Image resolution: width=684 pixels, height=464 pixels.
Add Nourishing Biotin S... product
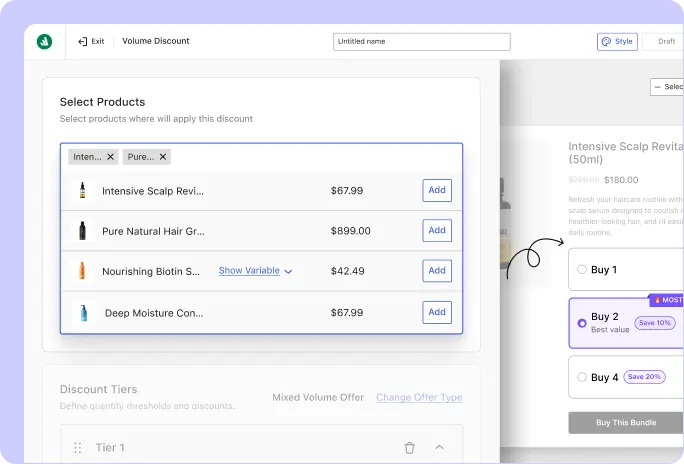pyautogui.click(x=437, y=270)
